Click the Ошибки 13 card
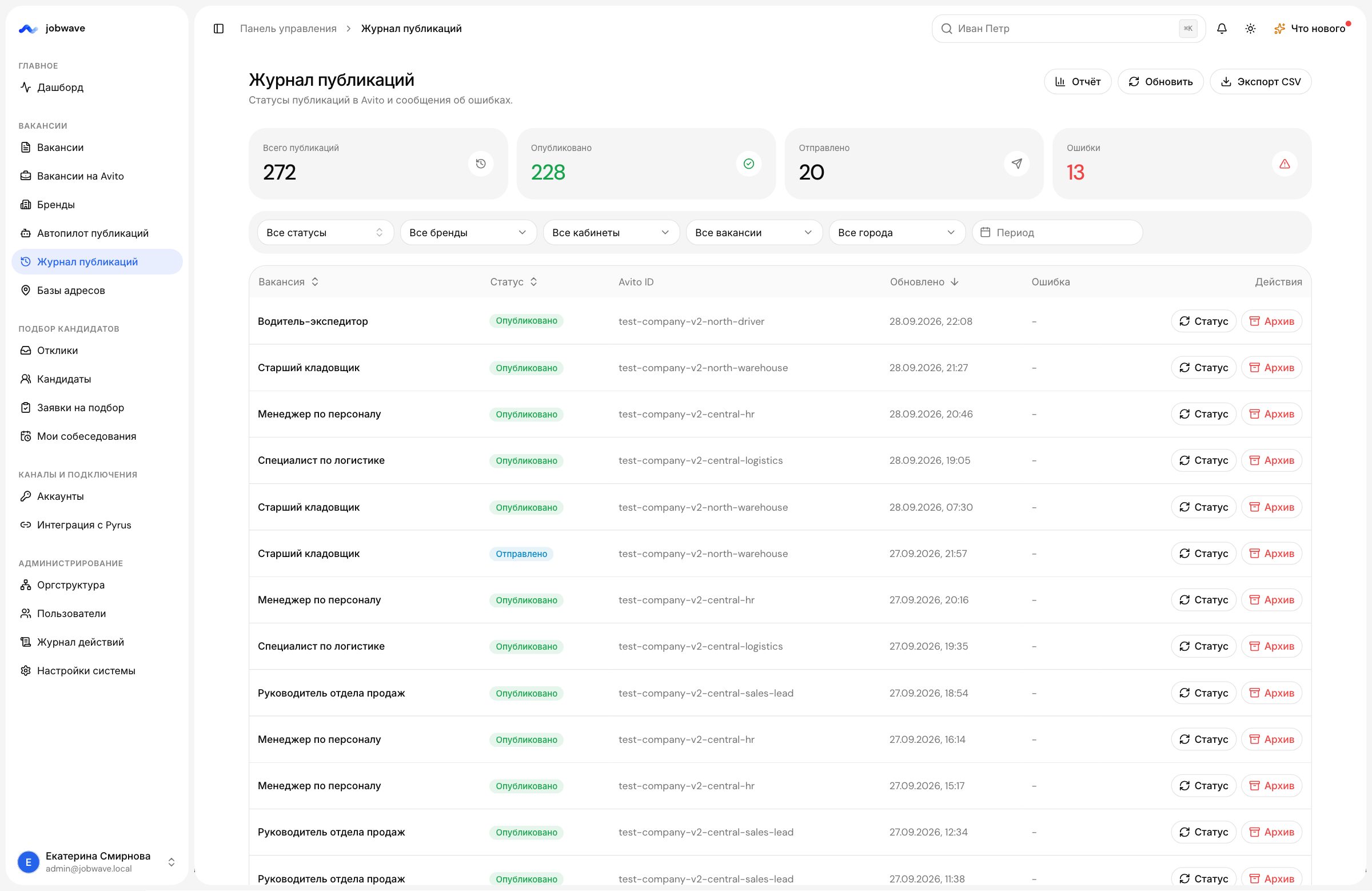Image resolution: width=1372 pixels, height=891 pixels. [1182, 164]
